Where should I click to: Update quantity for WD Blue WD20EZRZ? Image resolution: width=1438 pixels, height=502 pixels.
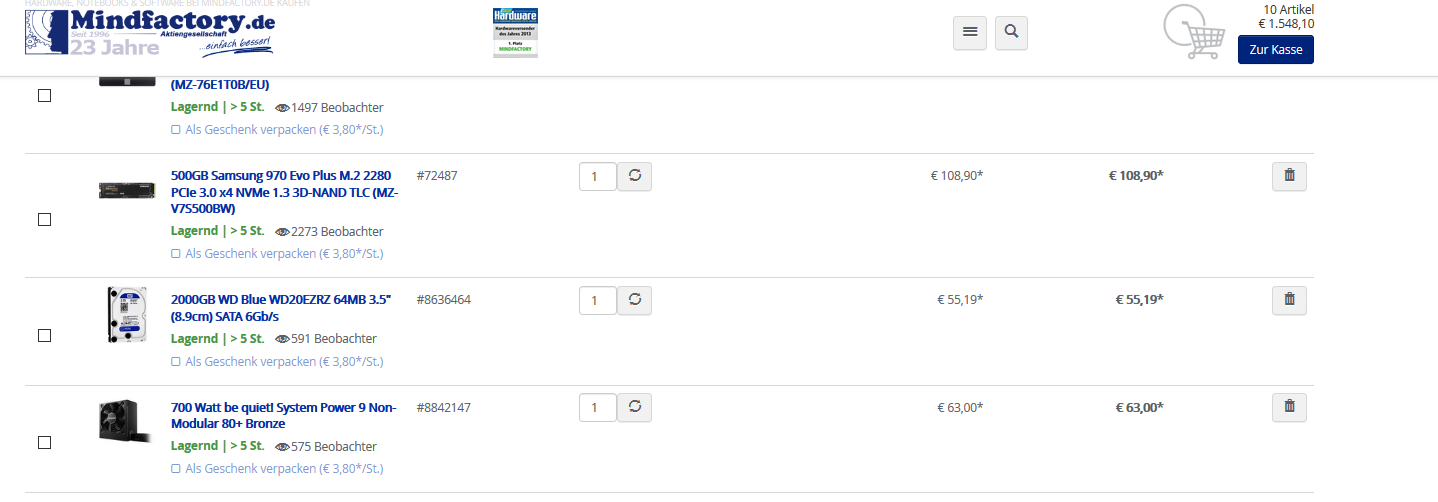(x=634, y=299)
